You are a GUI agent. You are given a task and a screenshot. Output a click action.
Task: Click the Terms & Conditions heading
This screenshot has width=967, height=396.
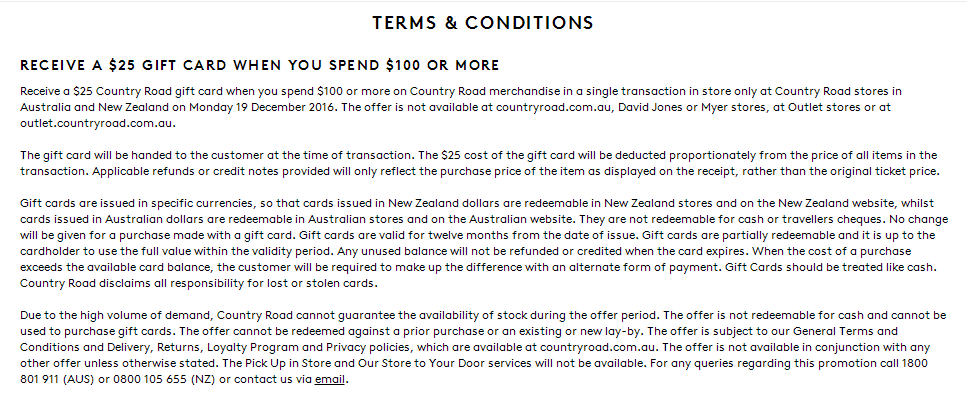pyautogui.click(x=483, y=23)
